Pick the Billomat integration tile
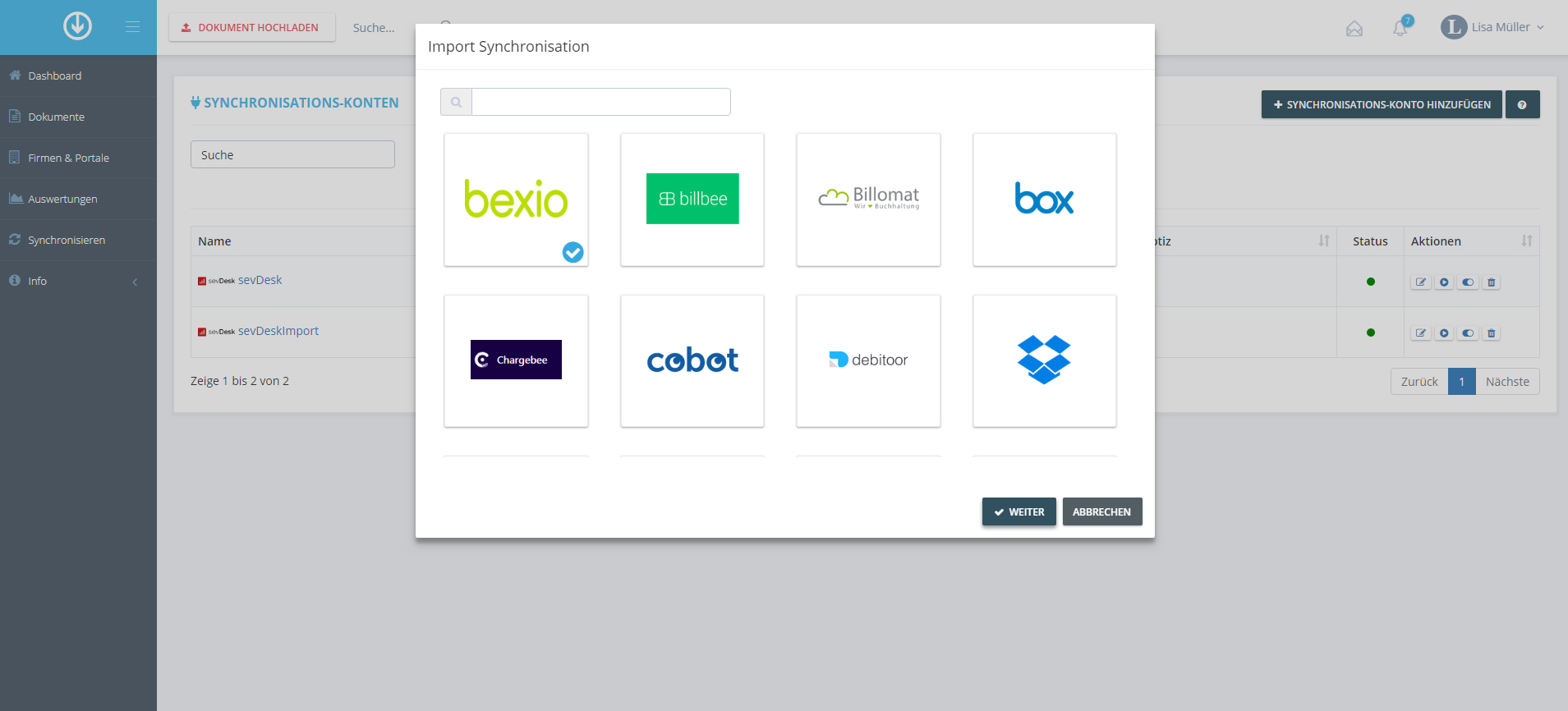Screen dimensions: 1568x711 [868, 199]
